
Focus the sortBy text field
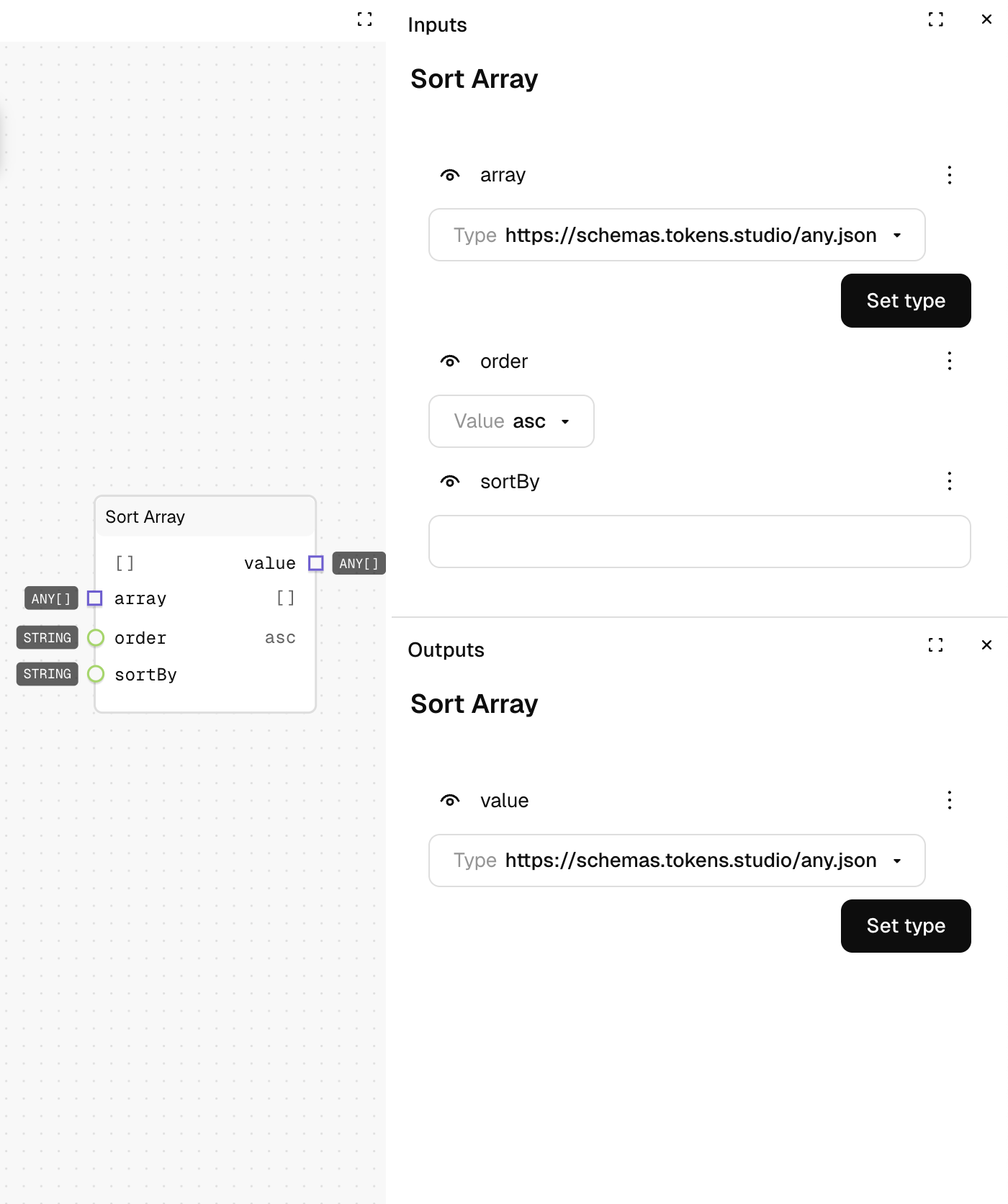point(699,542)
